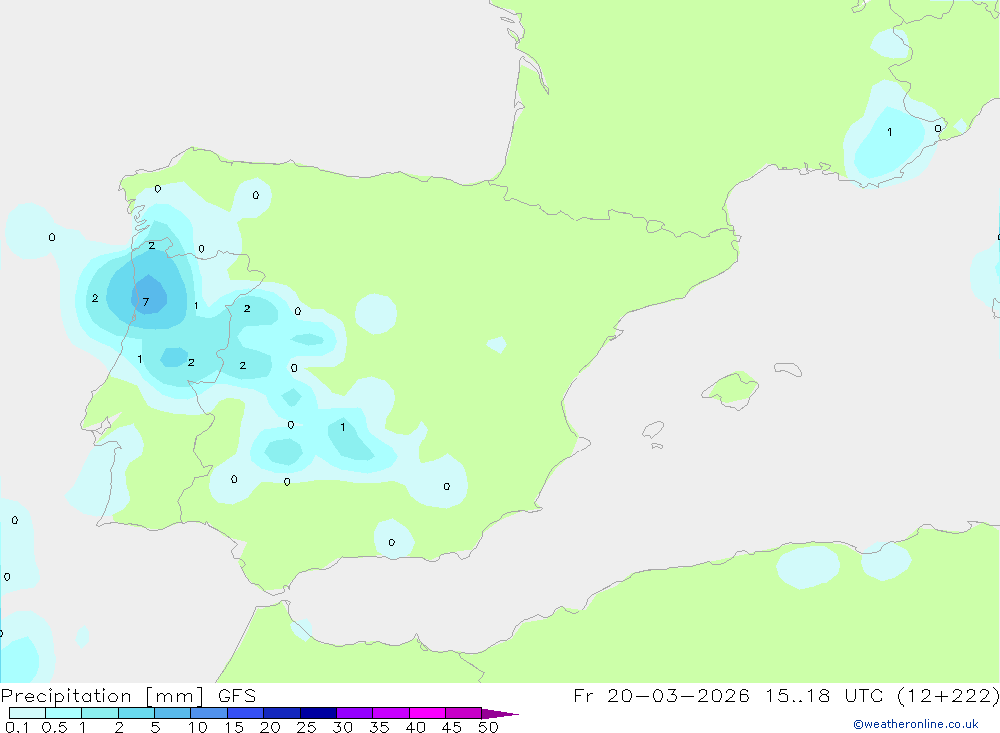
Task: Click the '1' value over southern France
Action: click(x=890, y=132)
